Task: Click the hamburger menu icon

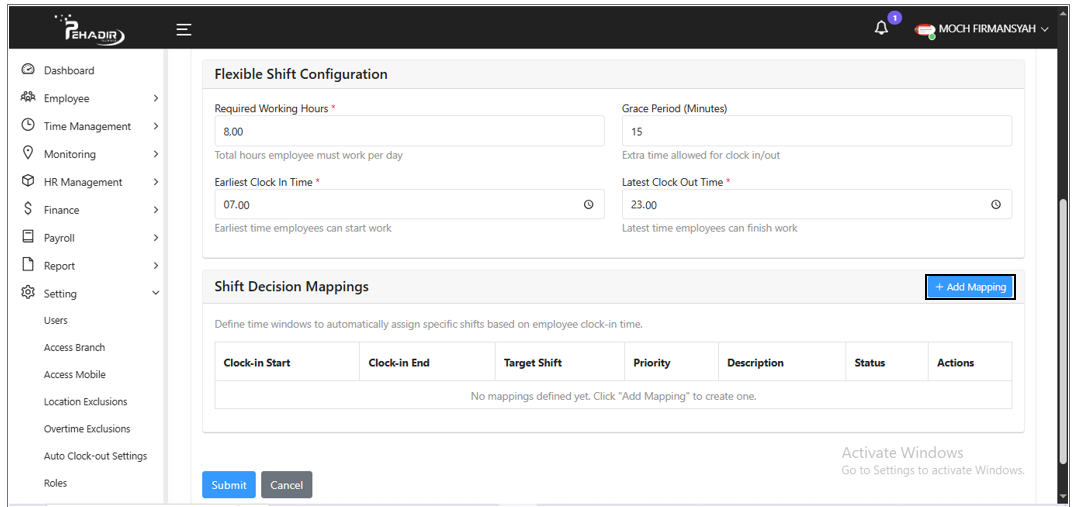Action: pos(184,30)
